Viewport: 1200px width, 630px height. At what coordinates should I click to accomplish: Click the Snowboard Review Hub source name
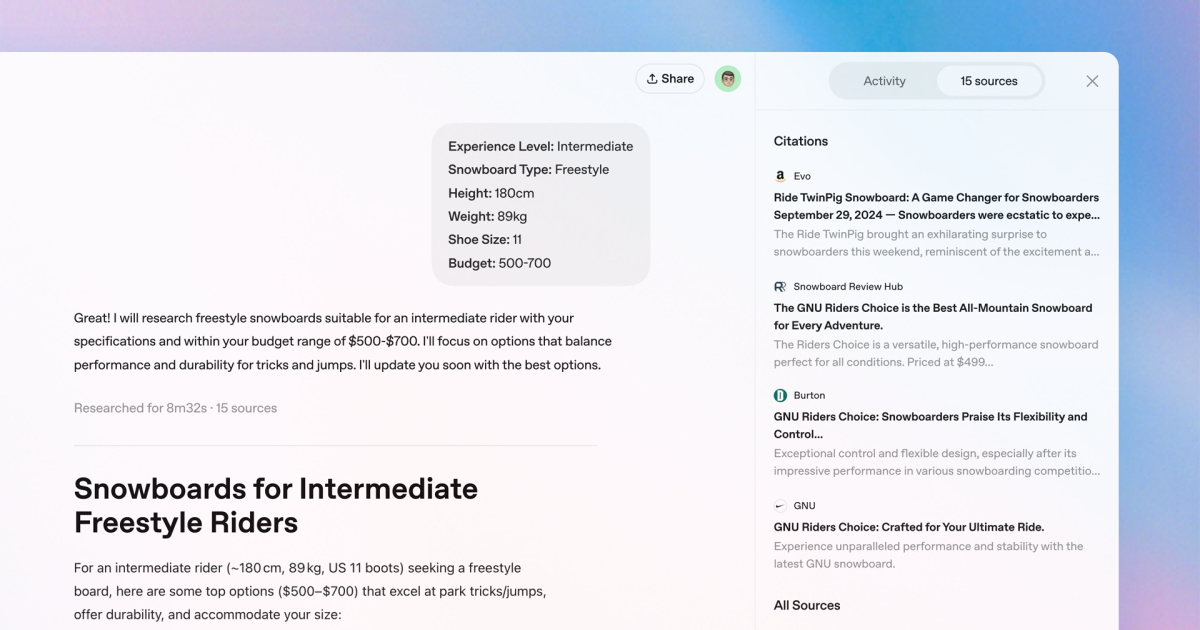coord(848,286)
